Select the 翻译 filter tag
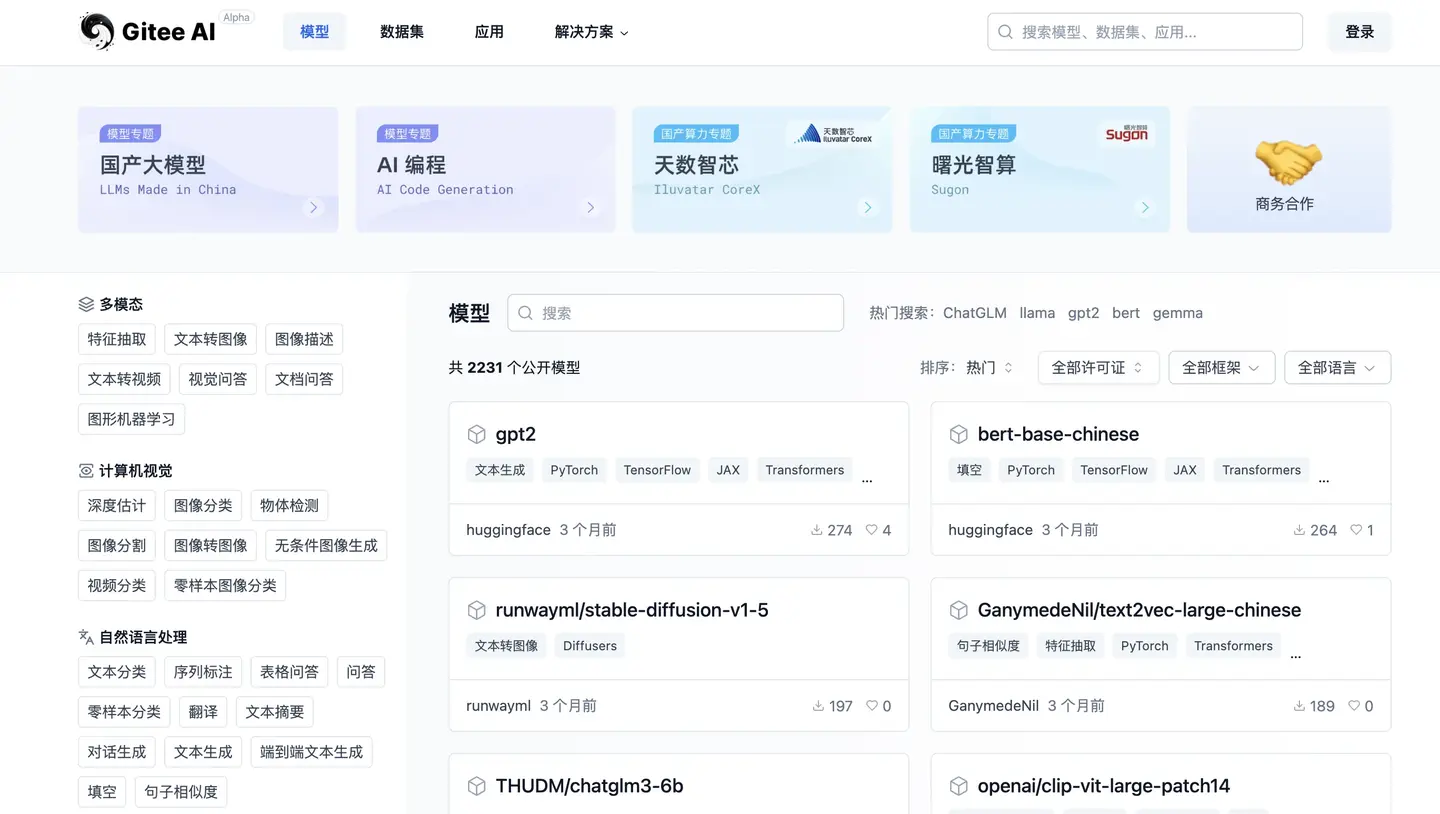 (203, 712)
